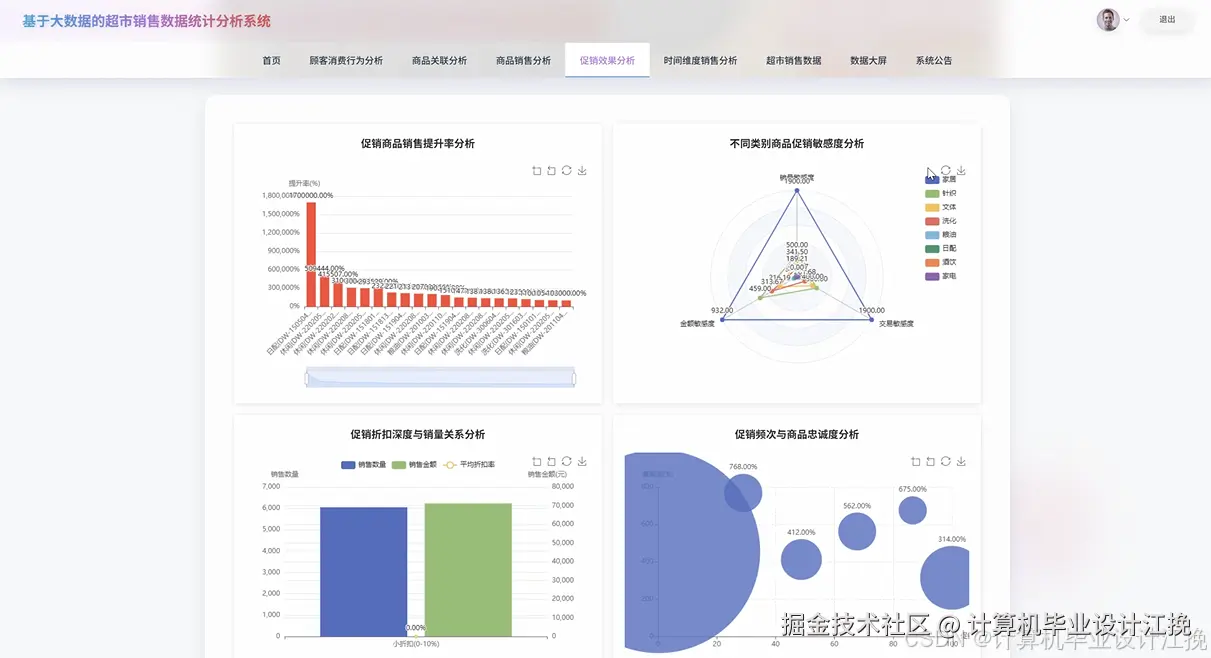Click restore icon in 促销商品销售提升率分析 chart
This screenshot has width=1211, height=658.
point(566,170)
